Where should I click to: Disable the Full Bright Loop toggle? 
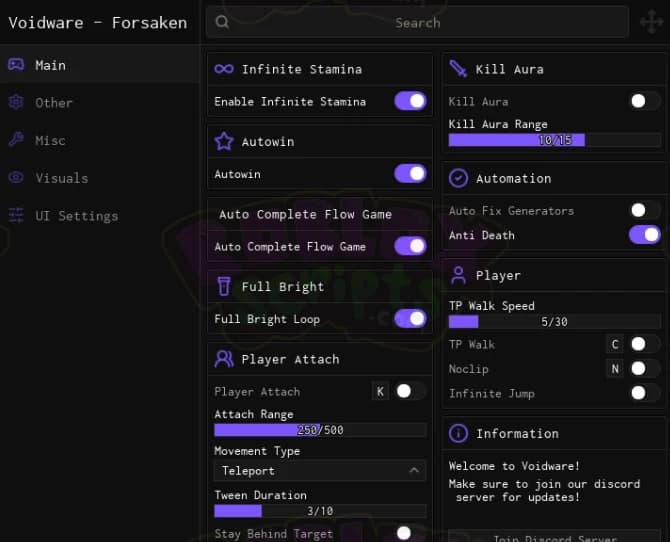410,319
